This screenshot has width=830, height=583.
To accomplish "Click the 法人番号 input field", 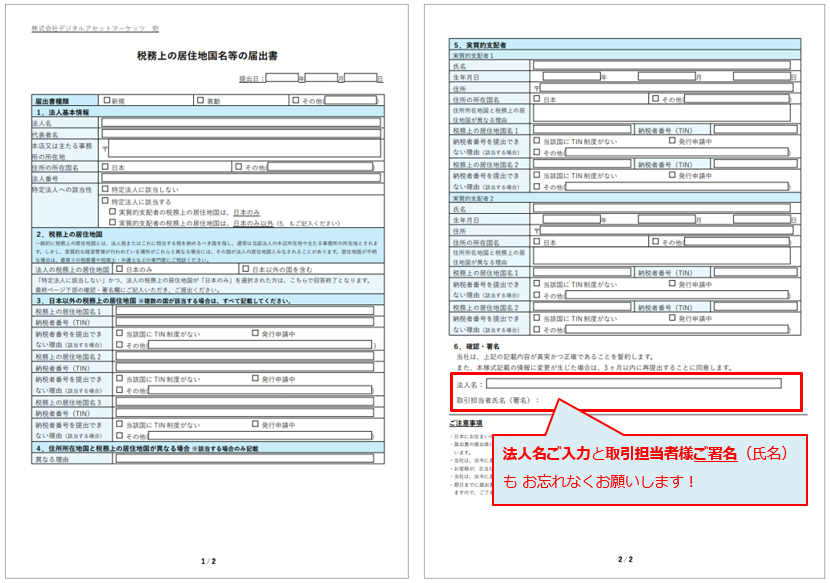I will [241, 178].
